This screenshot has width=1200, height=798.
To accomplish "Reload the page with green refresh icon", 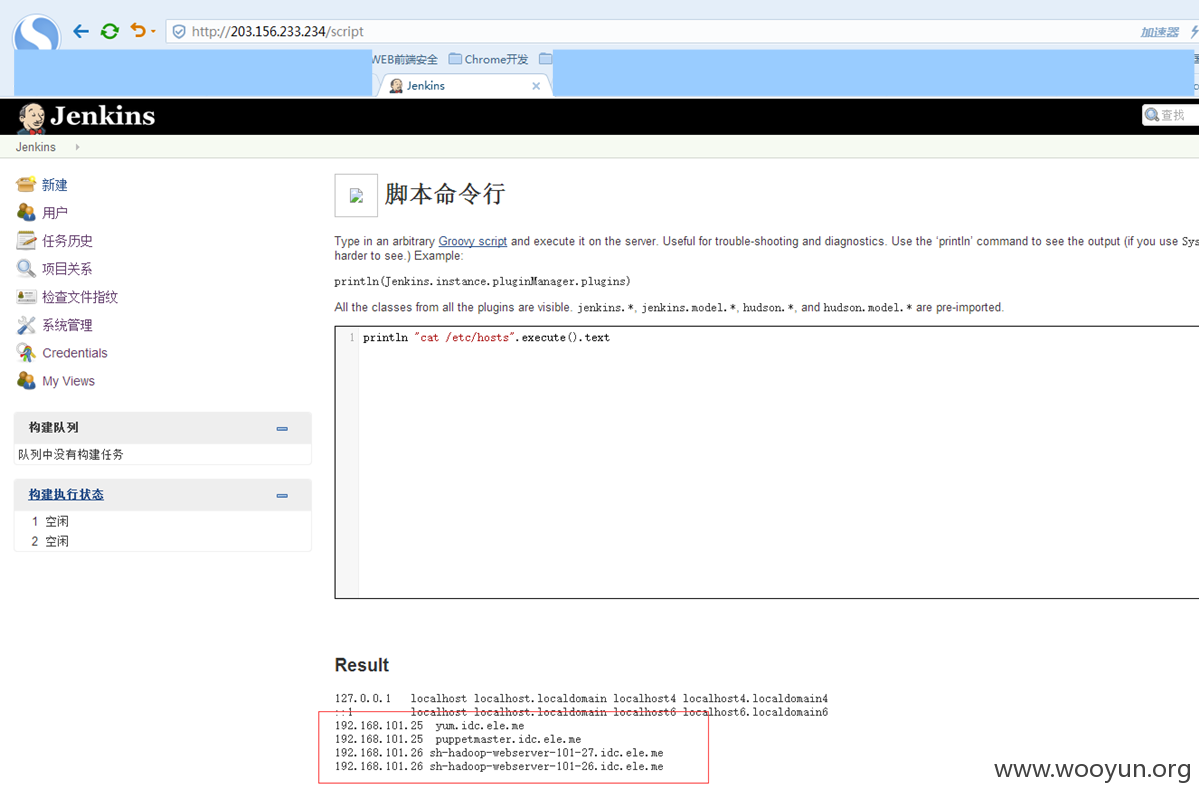I will [110, 31].
